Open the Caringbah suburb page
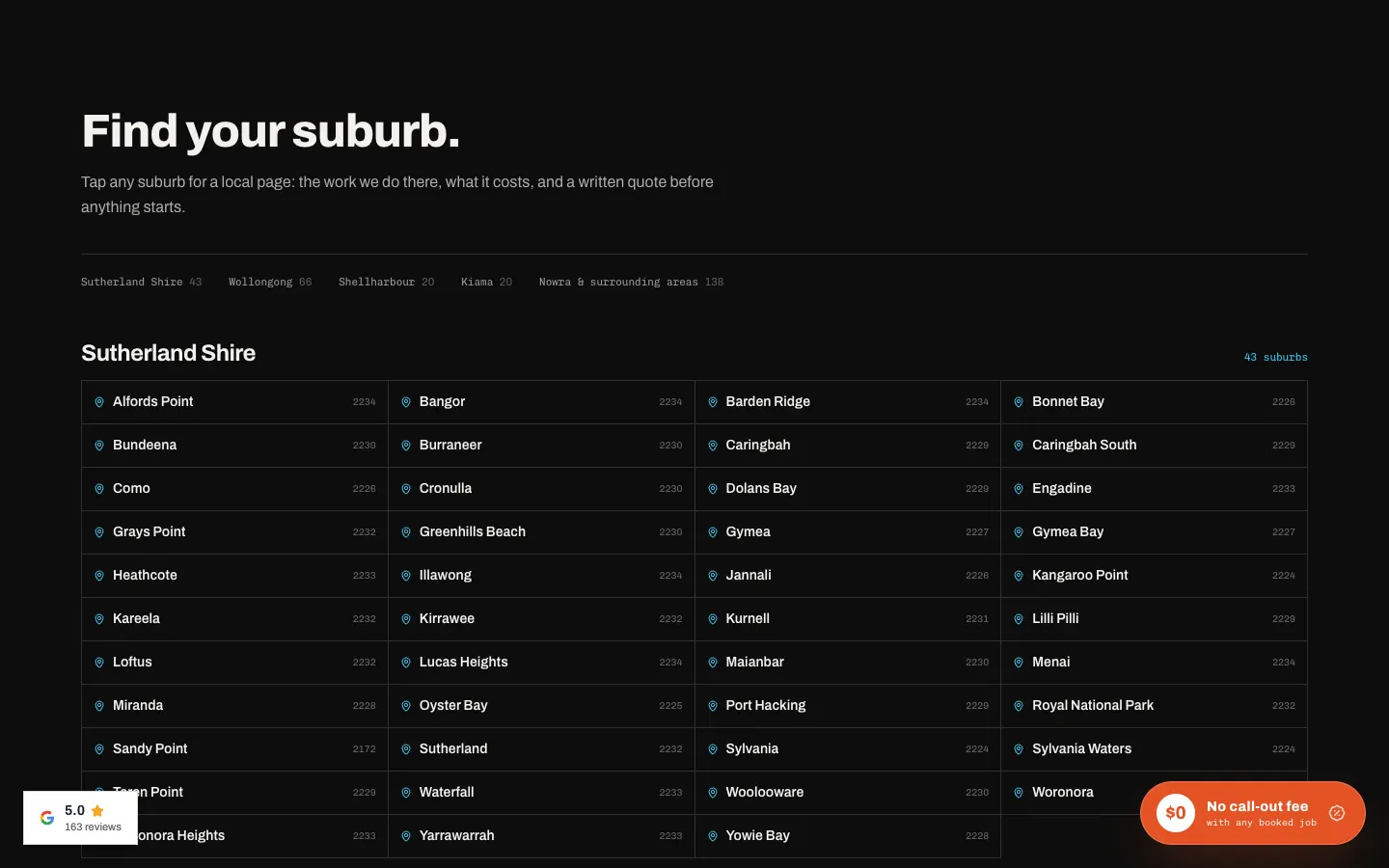Viewport: 1389px width, 868px height. [848, 446]
